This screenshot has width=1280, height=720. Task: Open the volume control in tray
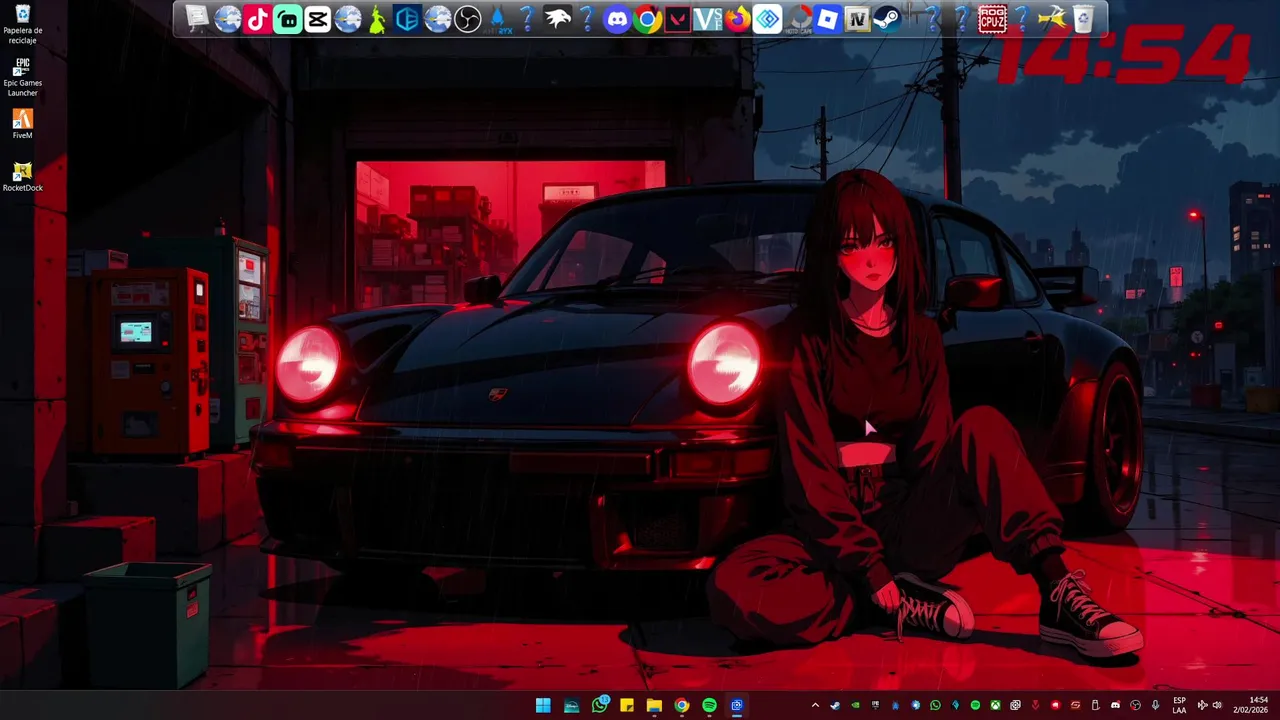[x=1217, y=705]
